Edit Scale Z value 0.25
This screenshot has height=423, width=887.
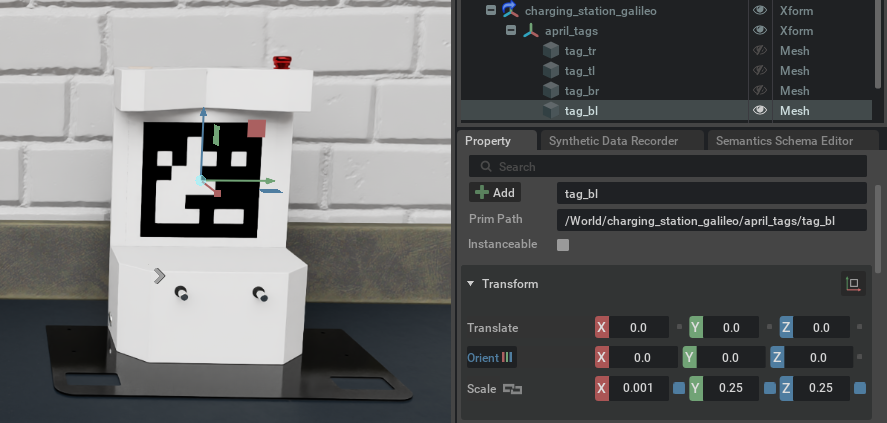pos(821,388)
